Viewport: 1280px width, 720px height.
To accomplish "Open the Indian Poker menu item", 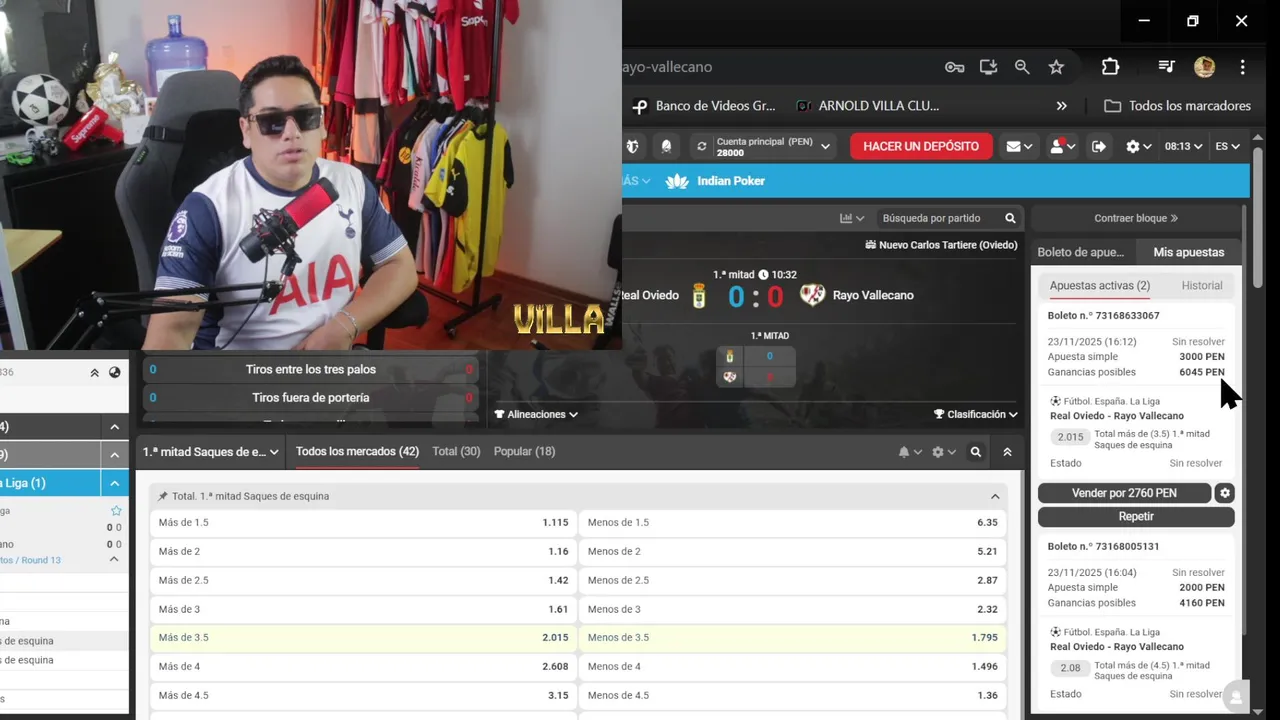I will [x=716, y=181].
